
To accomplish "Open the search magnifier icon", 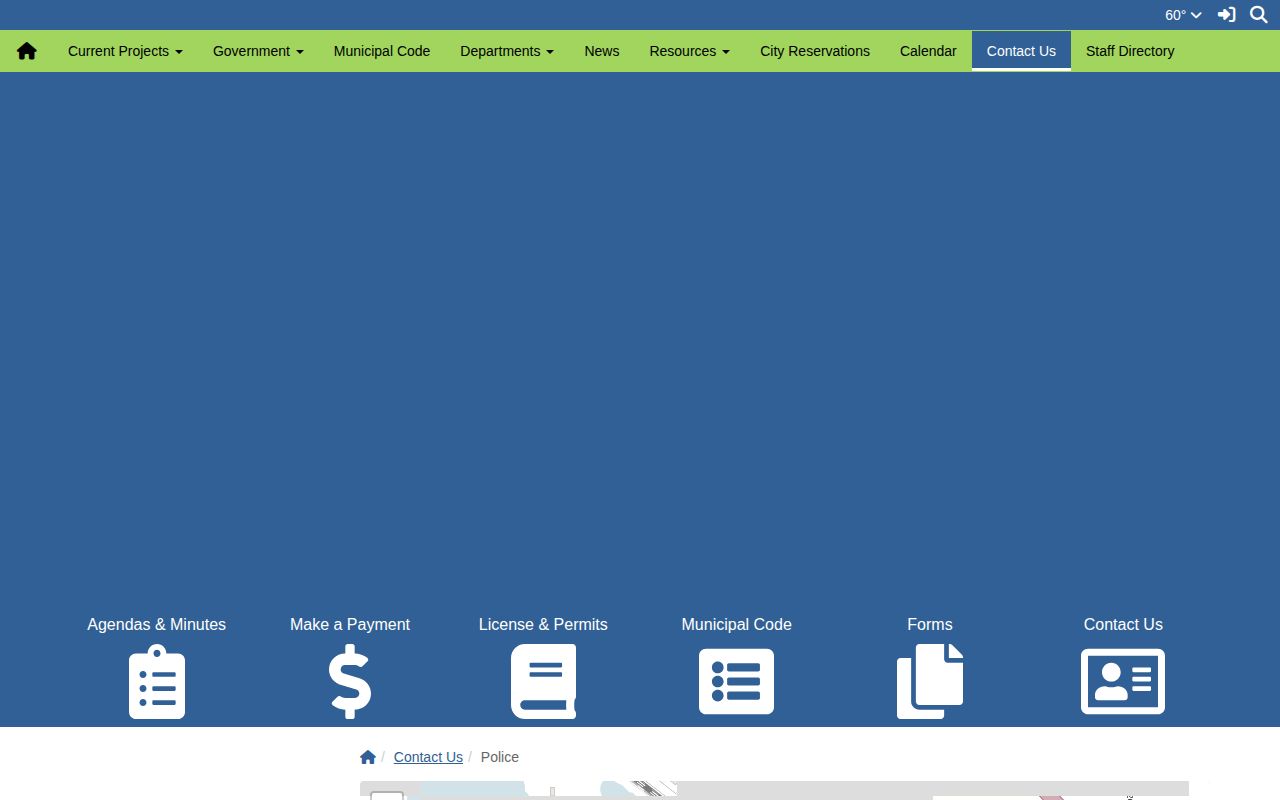I will pyautogui.click(x=1259, y=15).
